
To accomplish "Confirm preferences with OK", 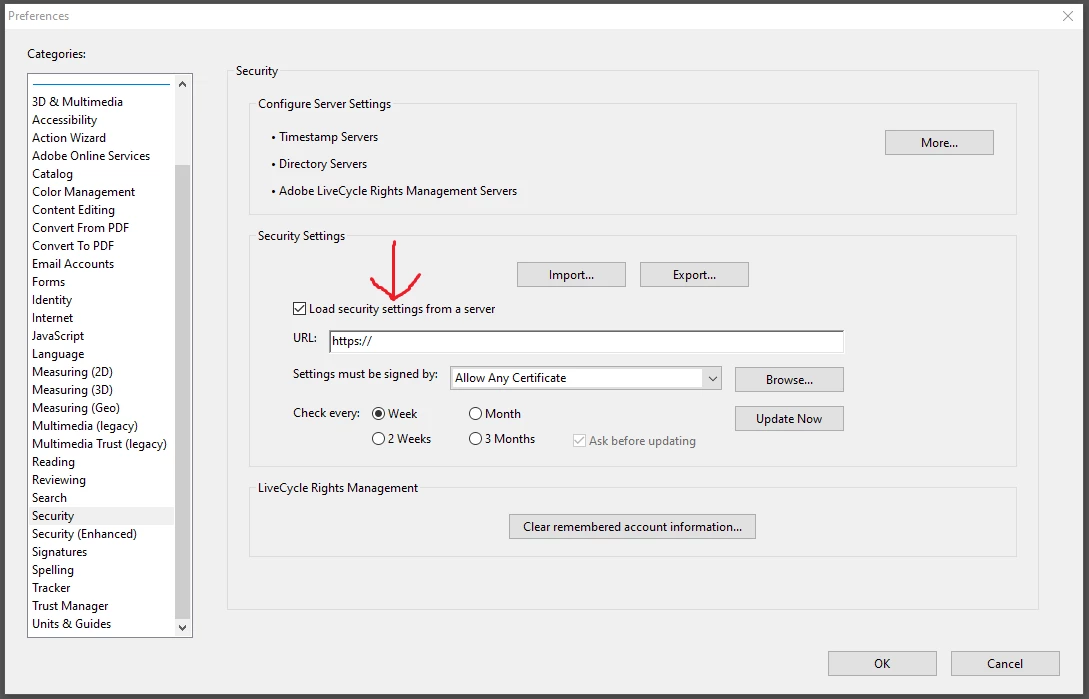I will pos(882,664).
